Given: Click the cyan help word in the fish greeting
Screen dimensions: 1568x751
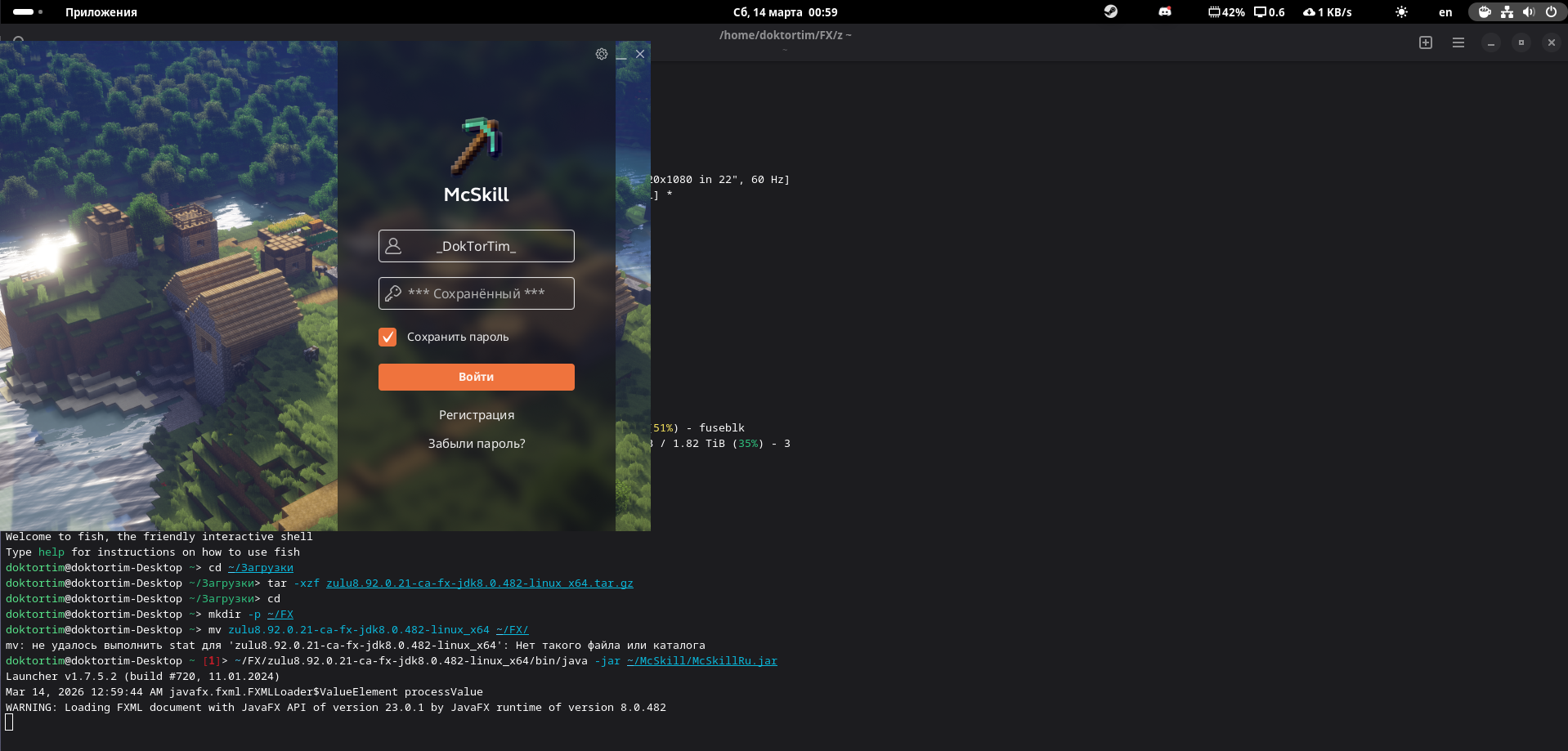Looking at the screenshot, I should pyautogui.click(x=52, y=552).
